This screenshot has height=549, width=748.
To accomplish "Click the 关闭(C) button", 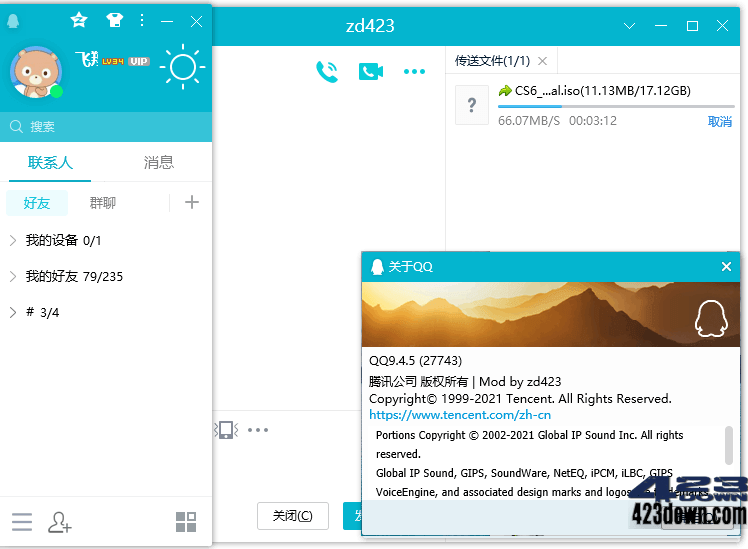I will (293, 516).
